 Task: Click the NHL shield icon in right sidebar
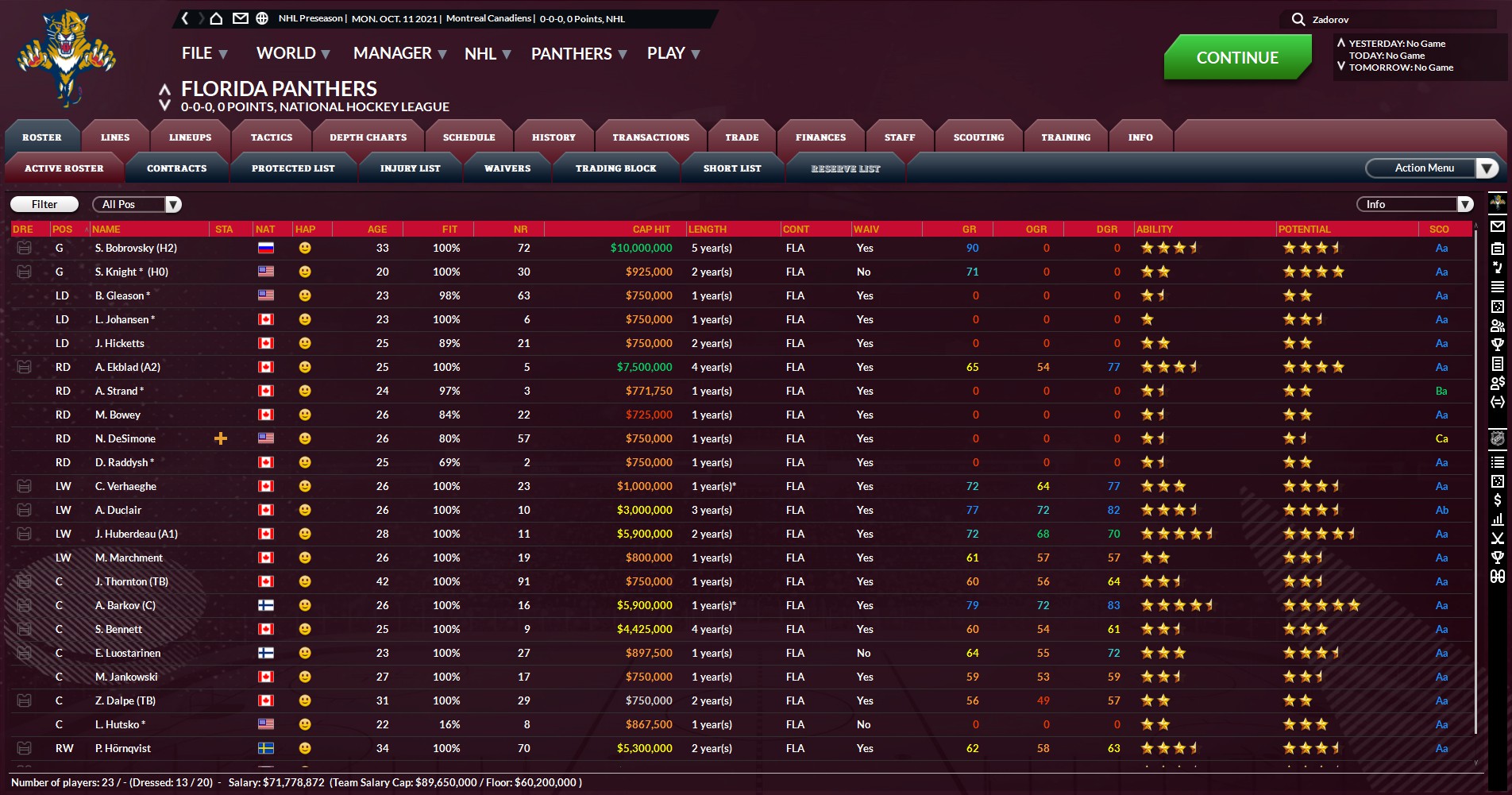pyautogui.click(x=1497, y=438)
